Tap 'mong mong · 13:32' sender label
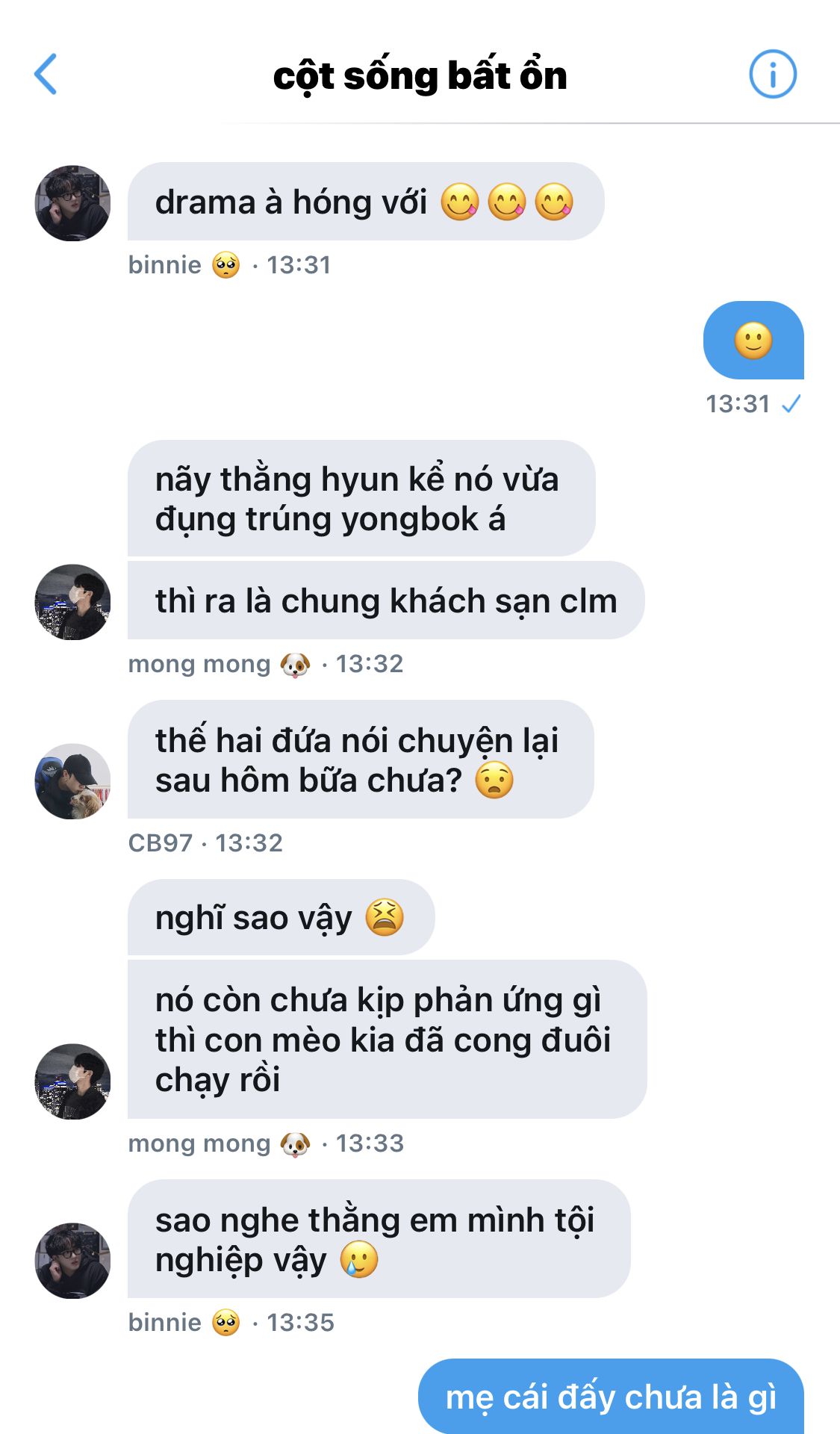This screenshot has width=840, height=1434. pos(266,664)
